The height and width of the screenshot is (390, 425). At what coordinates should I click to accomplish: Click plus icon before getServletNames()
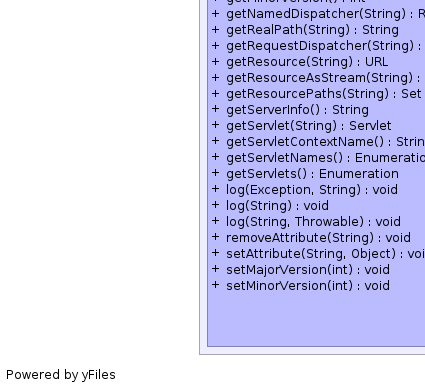(216, 157)
